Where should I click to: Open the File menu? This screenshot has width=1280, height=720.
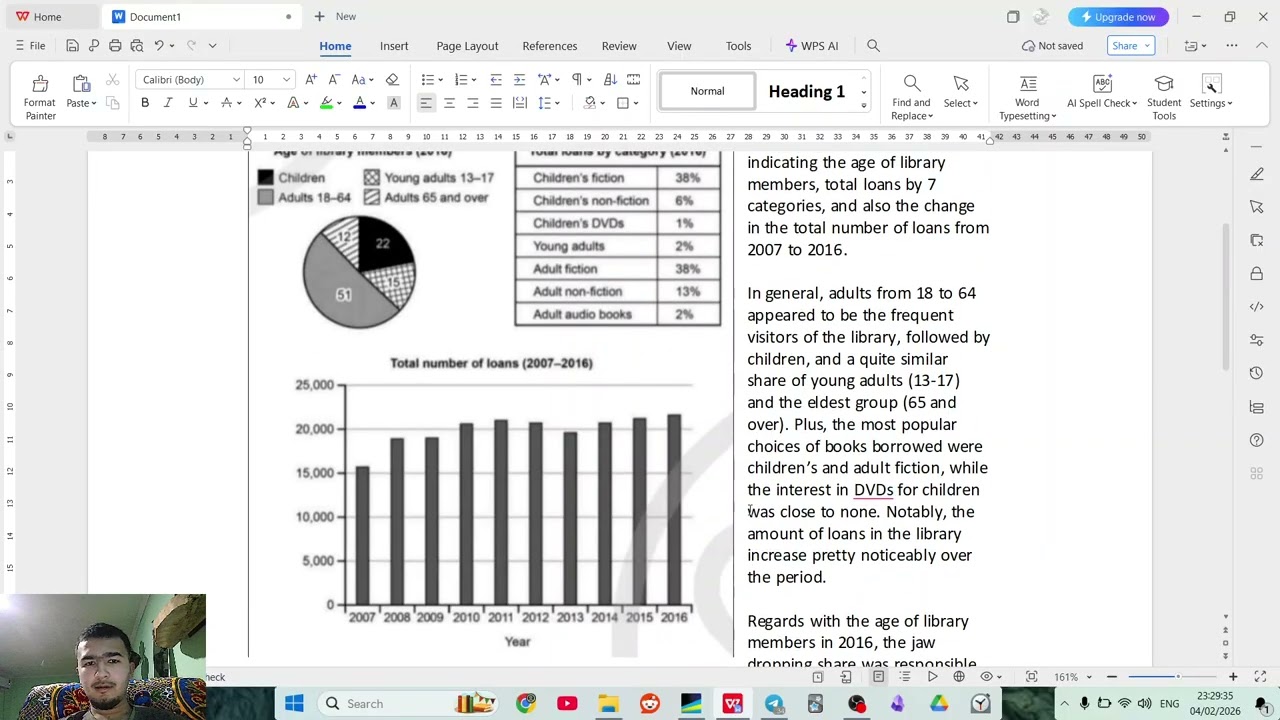click(x=30, y=46)
